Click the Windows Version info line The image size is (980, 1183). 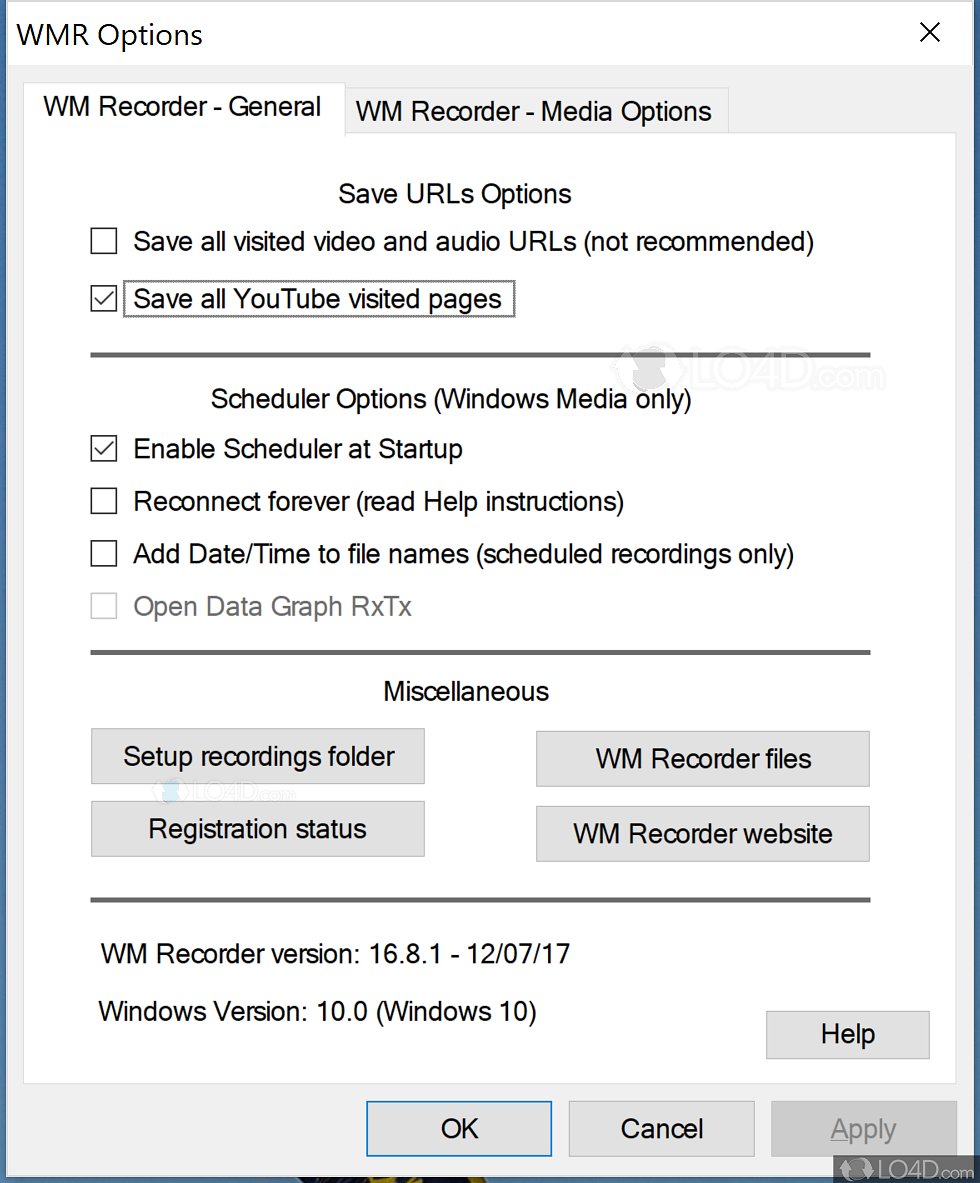click(x=317, y=1011)
